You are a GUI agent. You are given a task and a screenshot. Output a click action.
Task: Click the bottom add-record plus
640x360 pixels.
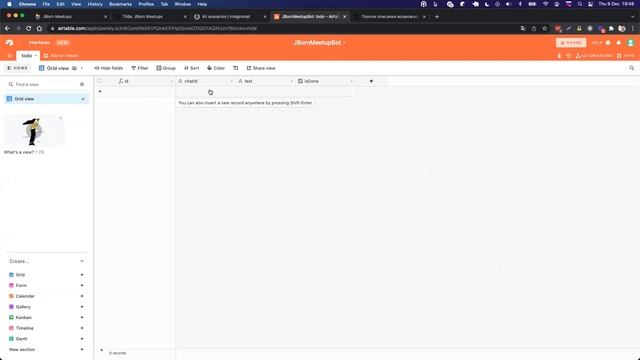point(102,350)
